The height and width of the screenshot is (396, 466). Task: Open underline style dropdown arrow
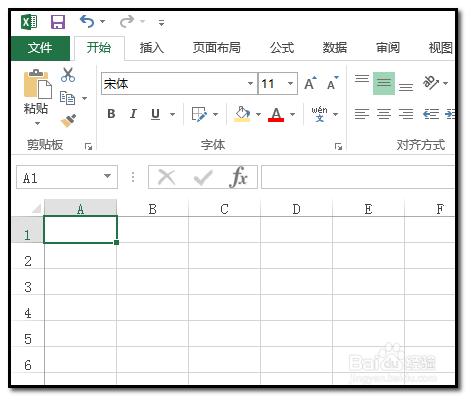click(172, 115)
